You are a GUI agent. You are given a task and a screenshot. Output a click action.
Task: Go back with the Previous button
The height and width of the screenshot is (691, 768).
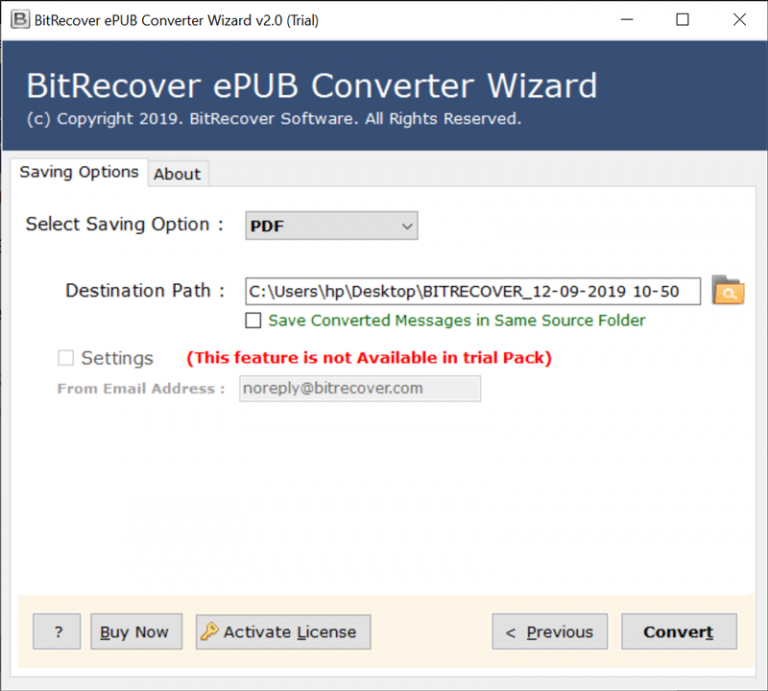(x=550, y=632)
